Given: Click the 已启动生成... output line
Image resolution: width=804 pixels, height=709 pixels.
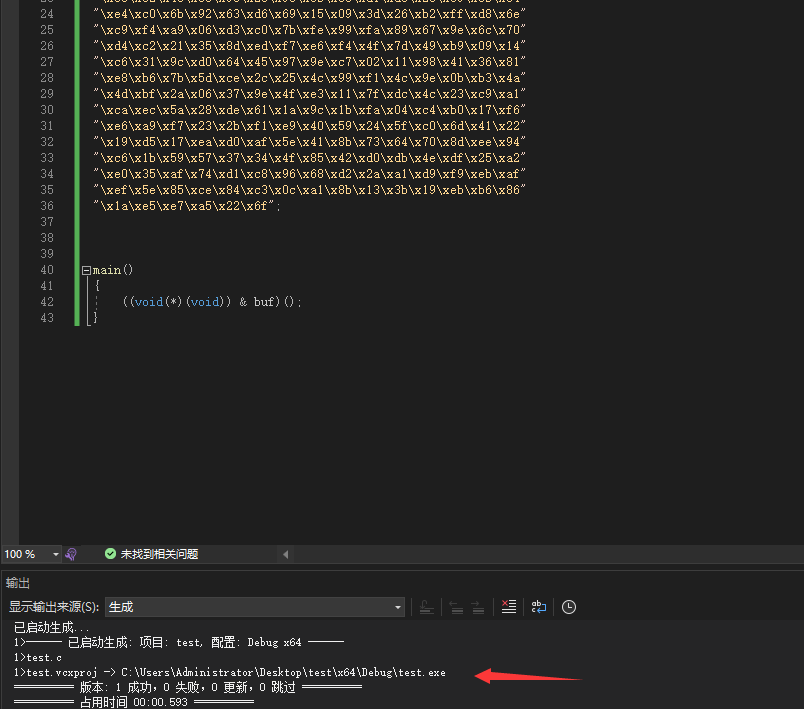Looking at the screenshot, I should pyautogui.click(x=52, y=627).
